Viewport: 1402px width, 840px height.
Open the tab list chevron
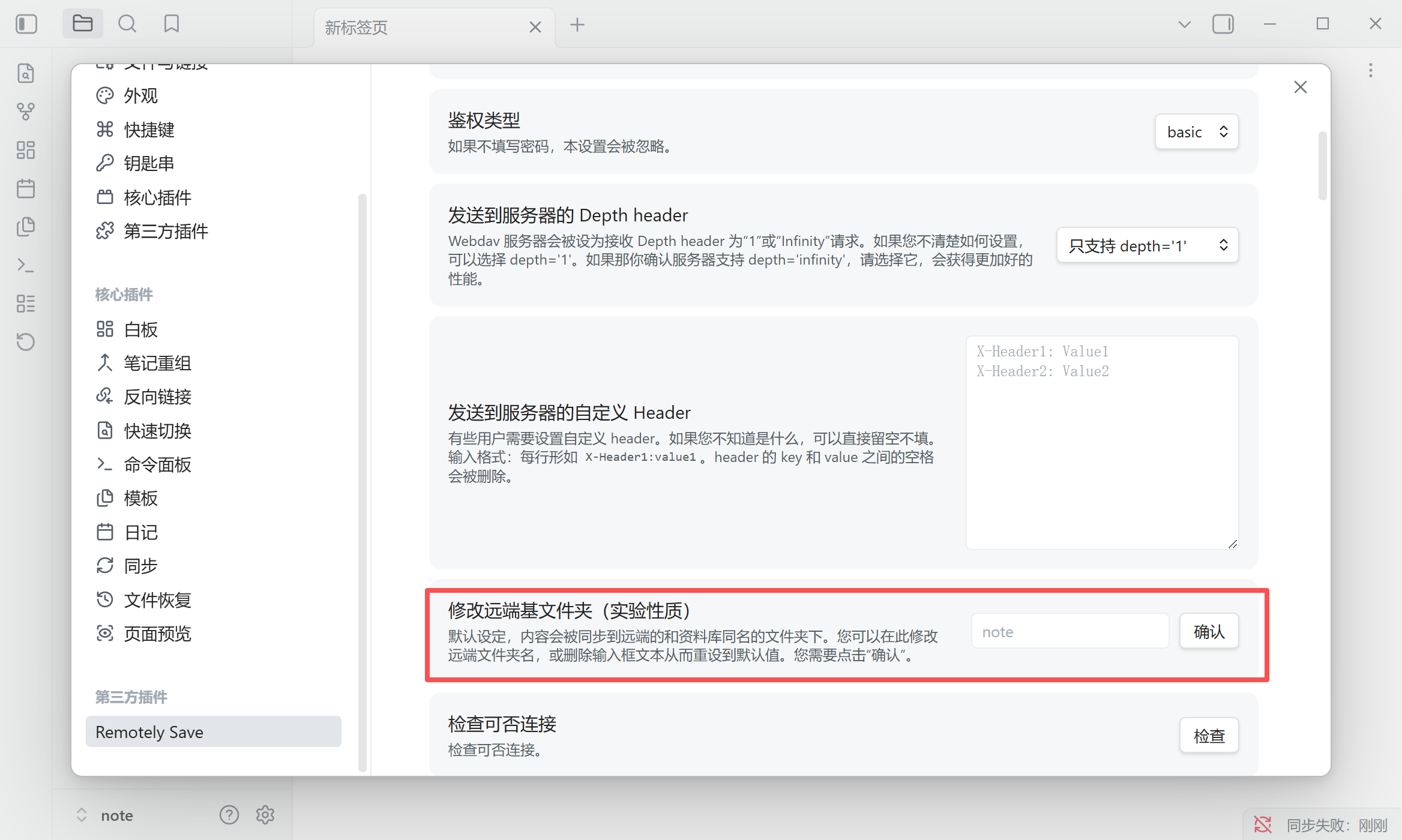pyautogui.click(x=1184, y=24)
